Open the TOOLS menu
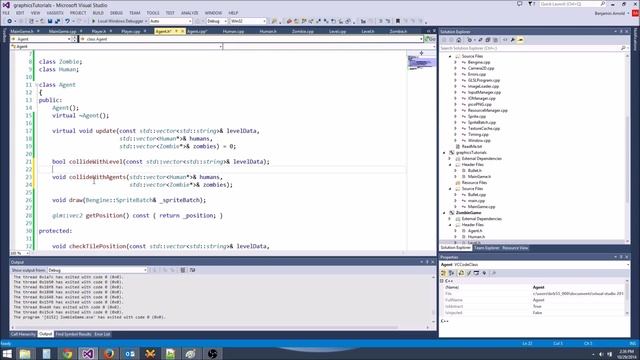The image size is (640, 360). [x=153, y=13]
